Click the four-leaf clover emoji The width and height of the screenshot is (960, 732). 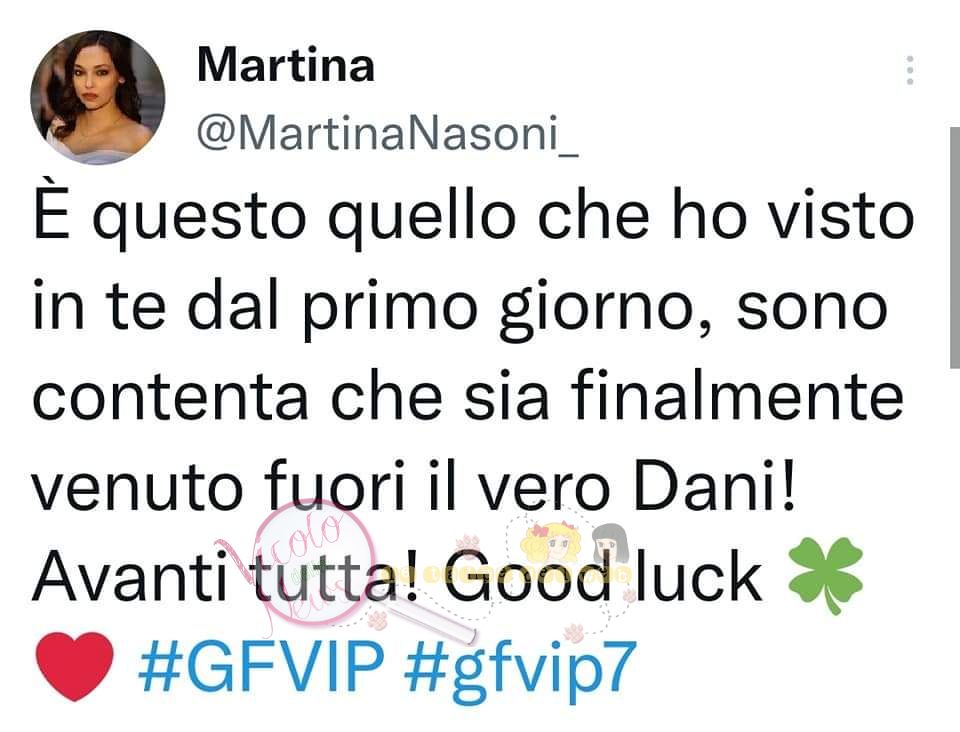pyautogui.click(x=825, y=575)
